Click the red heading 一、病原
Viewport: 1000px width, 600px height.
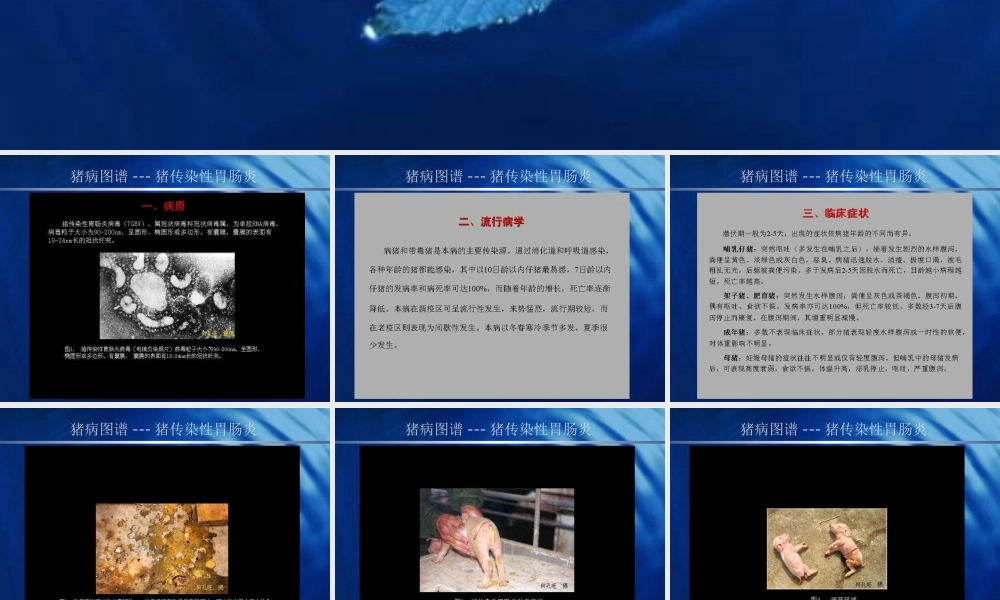click(x=164, y=205)
